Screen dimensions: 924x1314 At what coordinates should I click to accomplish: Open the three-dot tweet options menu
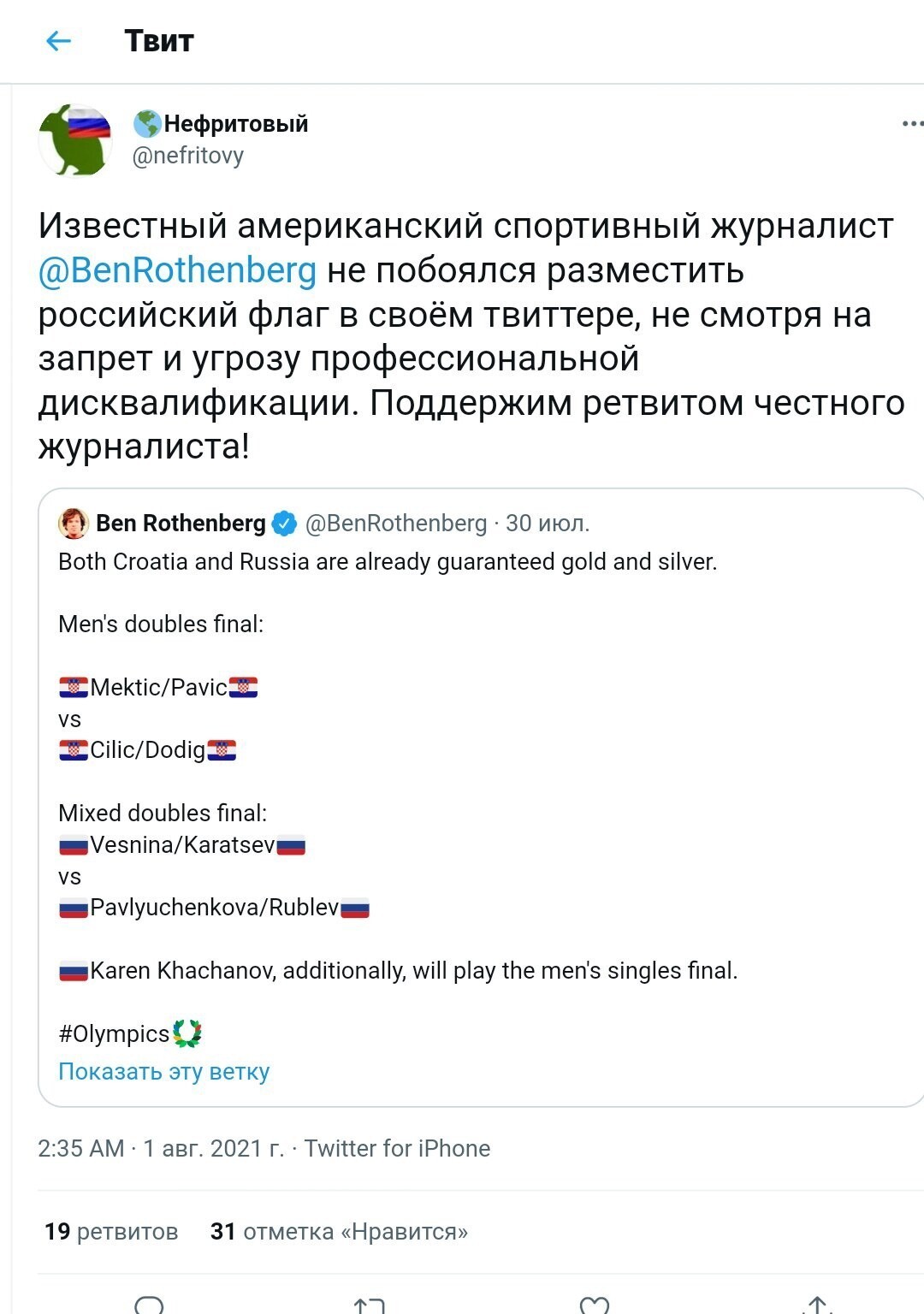click(x=912, y=124)
